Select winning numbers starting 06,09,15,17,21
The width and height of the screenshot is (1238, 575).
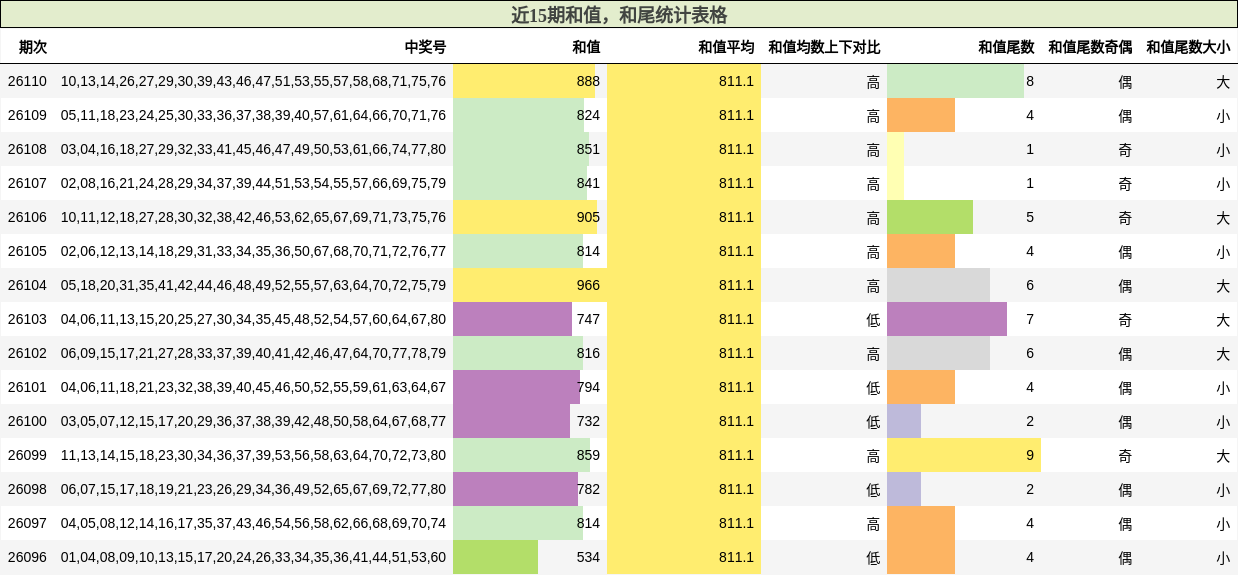tap(253, 353)
